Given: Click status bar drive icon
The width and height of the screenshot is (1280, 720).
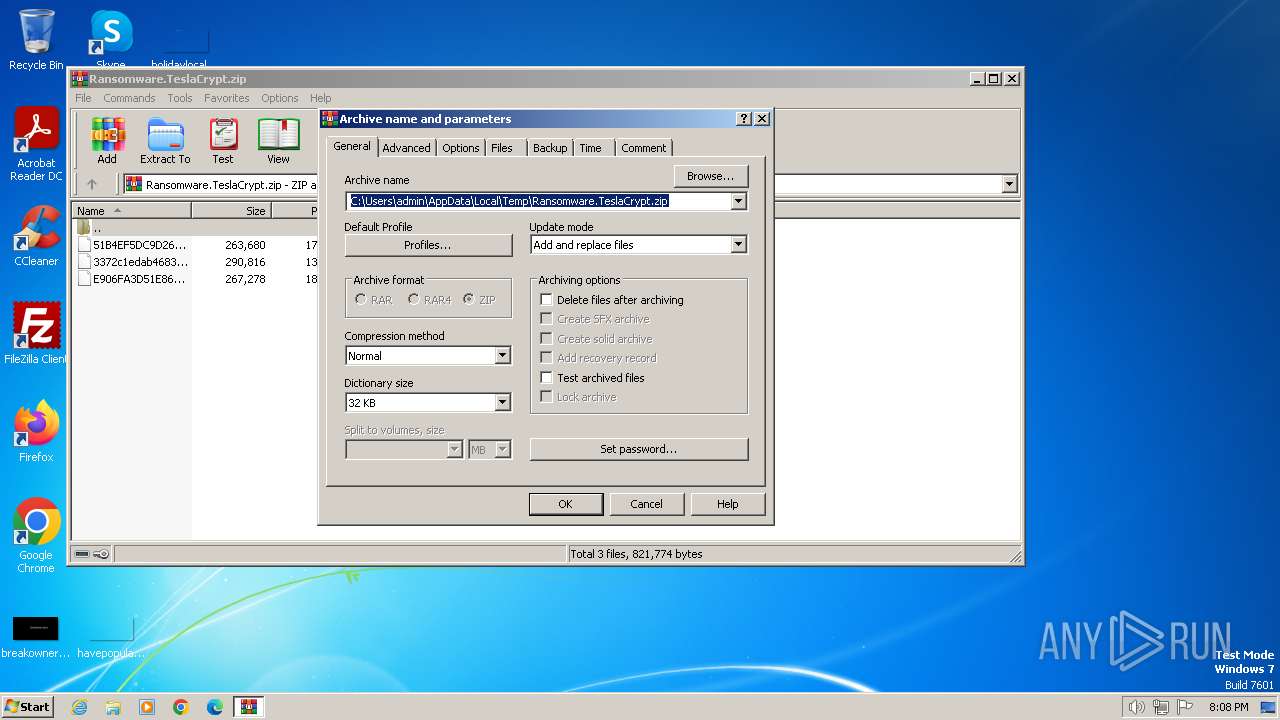Looking at the screenshot, I should (83, 554).
